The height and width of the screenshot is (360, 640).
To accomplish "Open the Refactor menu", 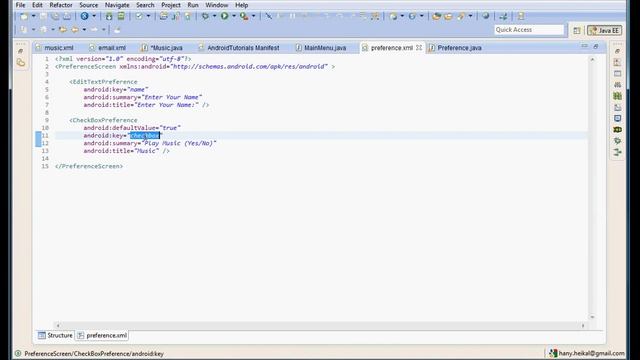I will 61,5.
